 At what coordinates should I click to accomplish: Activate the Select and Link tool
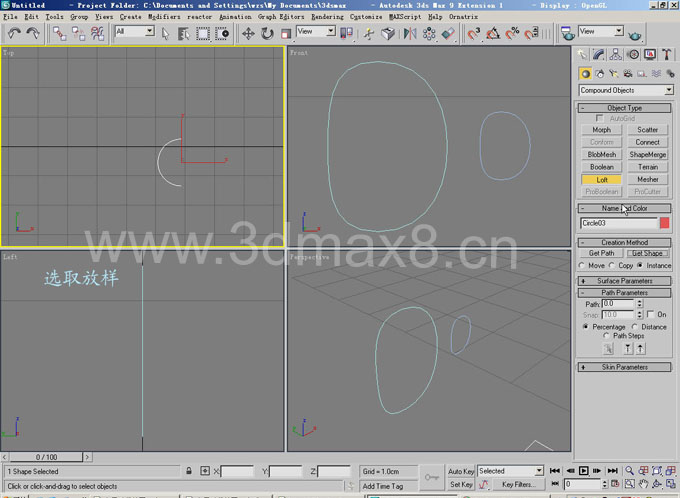click(59, 33)
